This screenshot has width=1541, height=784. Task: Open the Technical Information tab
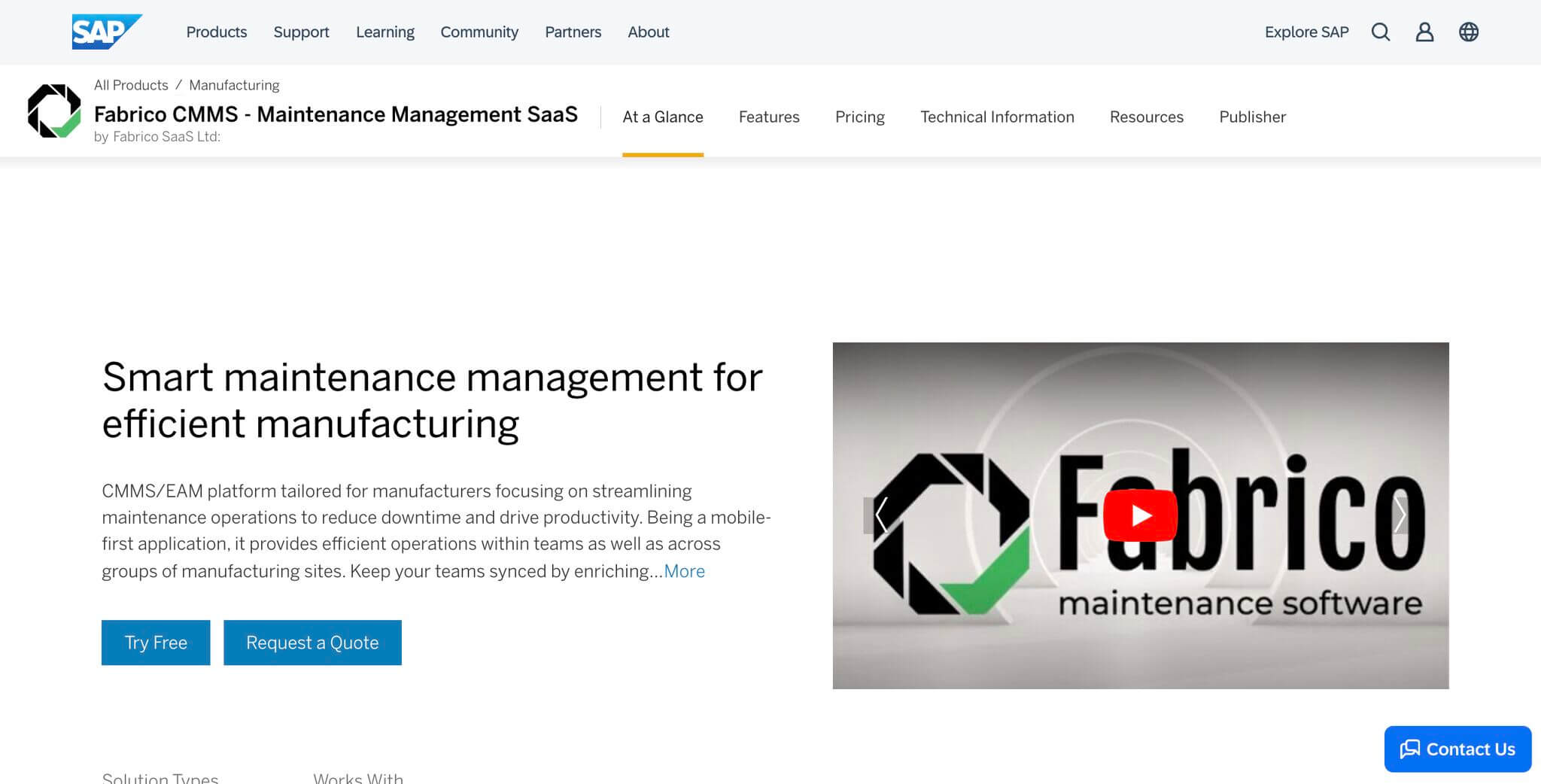click(997, 117)
